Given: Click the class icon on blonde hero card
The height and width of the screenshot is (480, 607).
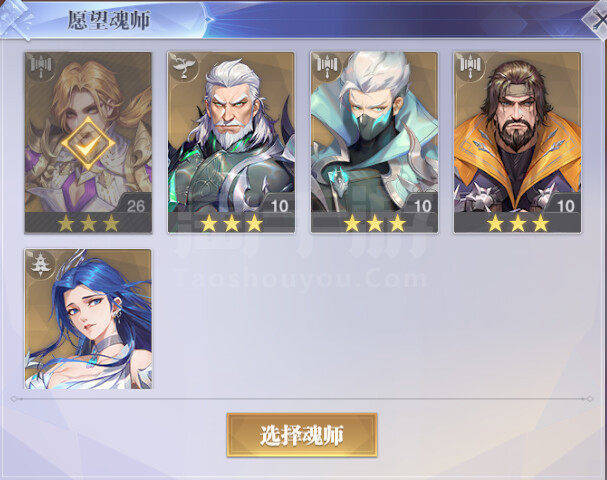Looking at the screenshot, I should [41, 67].
